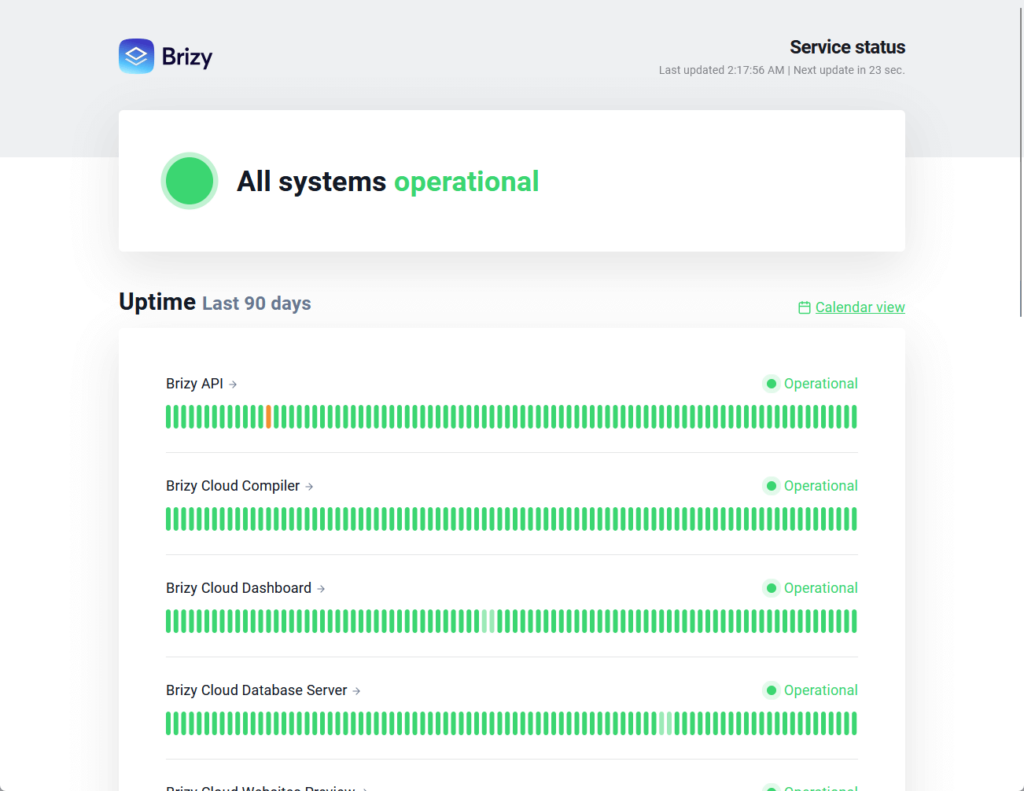Open Brizy Cloud Compiler monitor details
This screenshot has height=791, width=1024.
click(x=232, y=486)
